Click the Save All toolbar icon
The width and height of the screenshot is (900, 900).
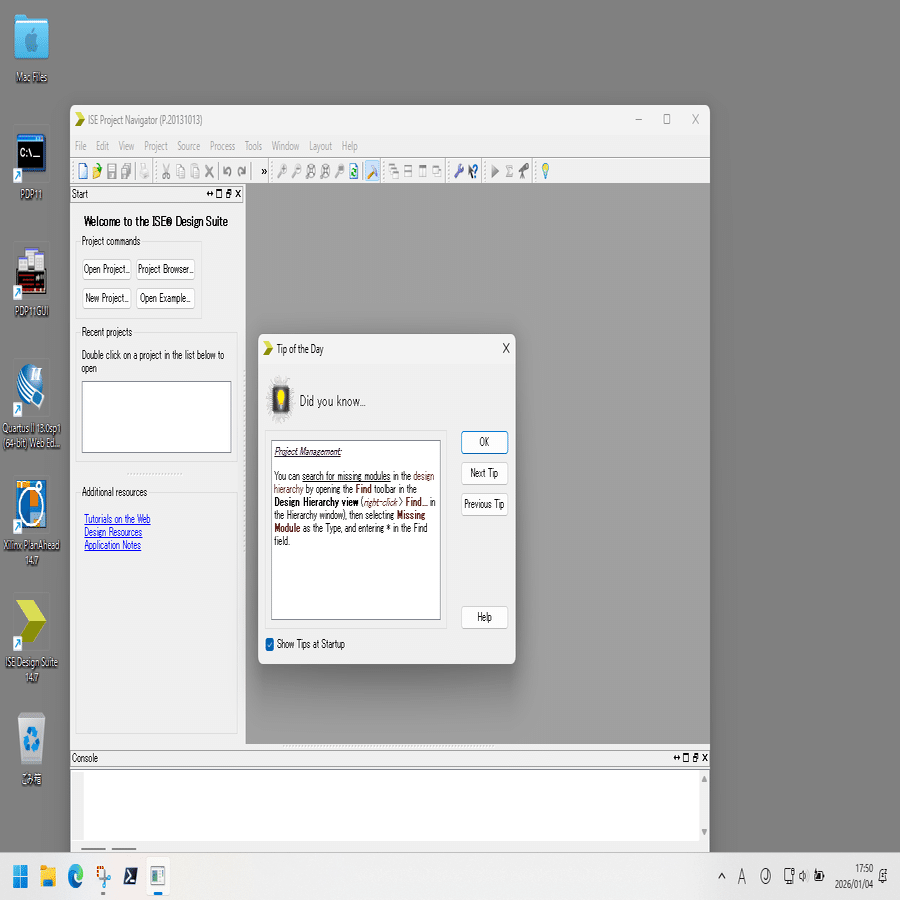(x=126, y=171)
